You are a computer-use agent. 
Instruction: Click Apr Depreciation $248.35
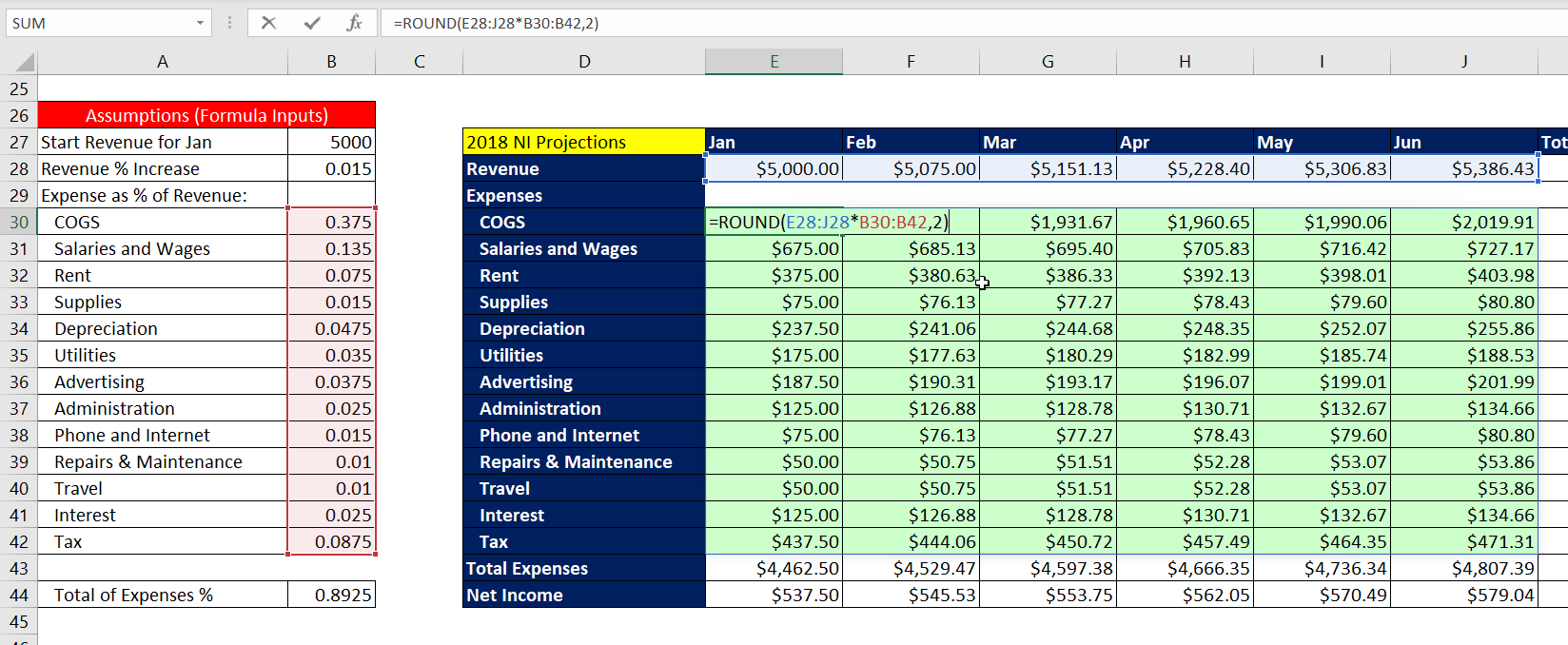click(1185, 328)
